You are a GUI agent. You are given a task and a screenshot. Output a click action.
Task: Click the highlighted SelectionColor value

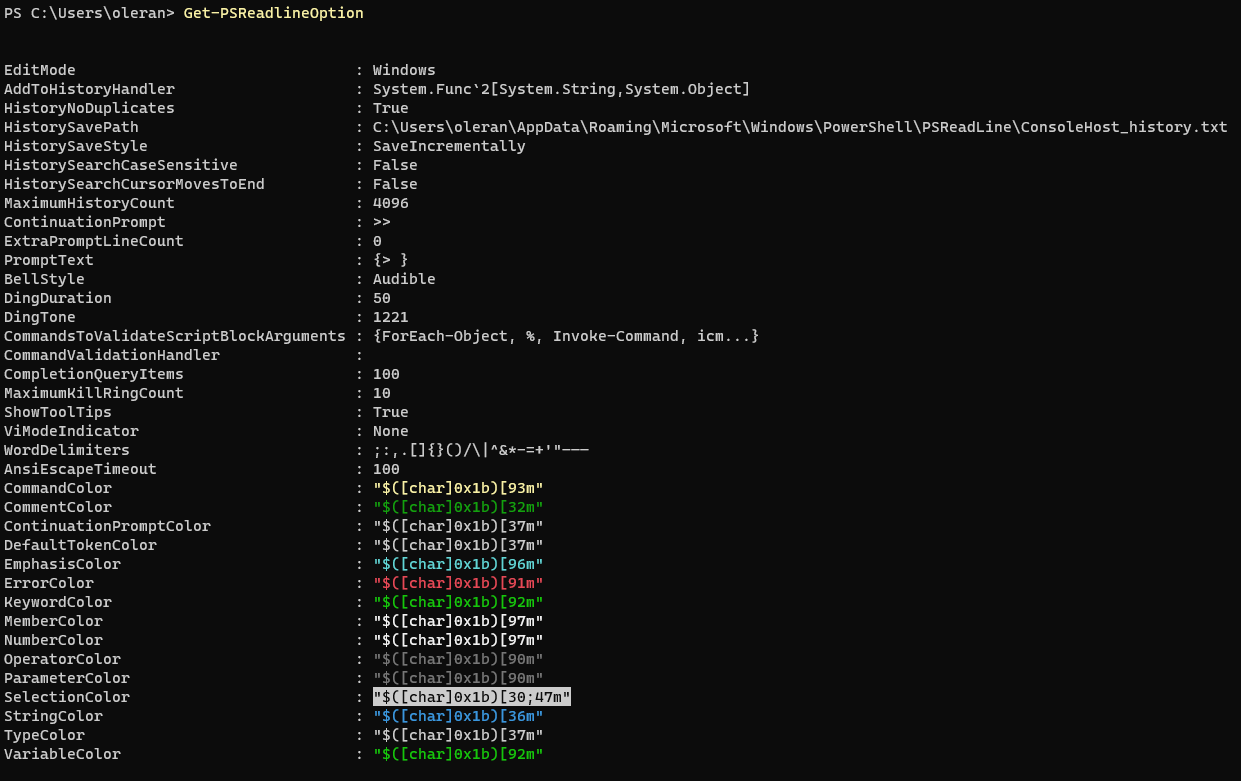tap(471, 697)
